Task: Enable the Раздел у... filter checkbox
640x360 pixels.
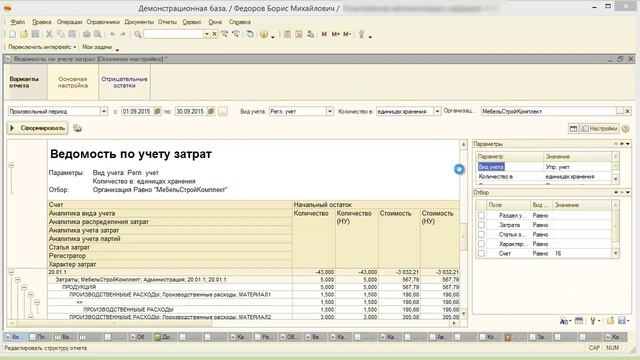Action: tap(481, 215)
